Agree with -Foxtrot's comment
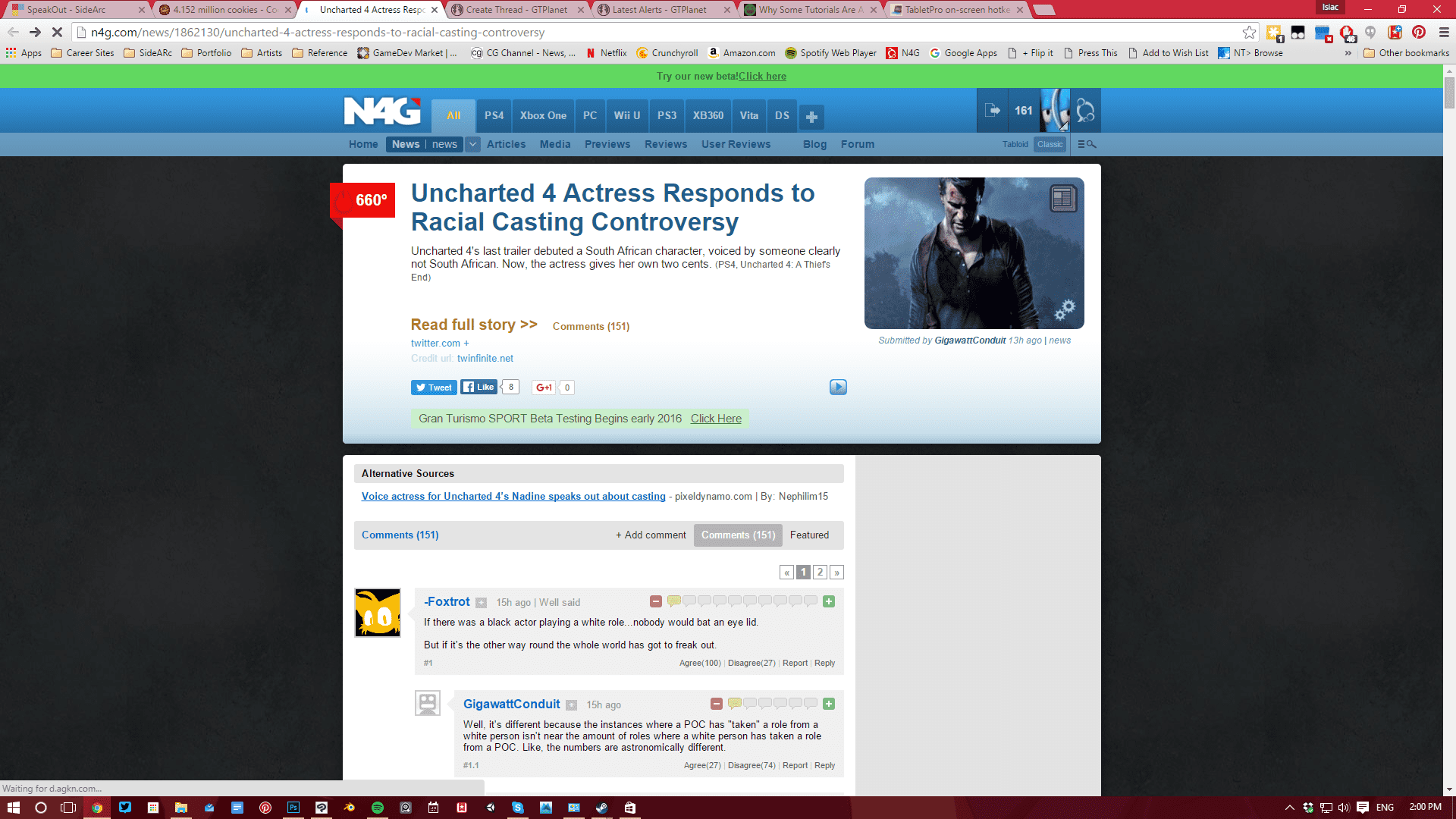The height and width of the screenshot is (819, 1456). coord(700,663)
